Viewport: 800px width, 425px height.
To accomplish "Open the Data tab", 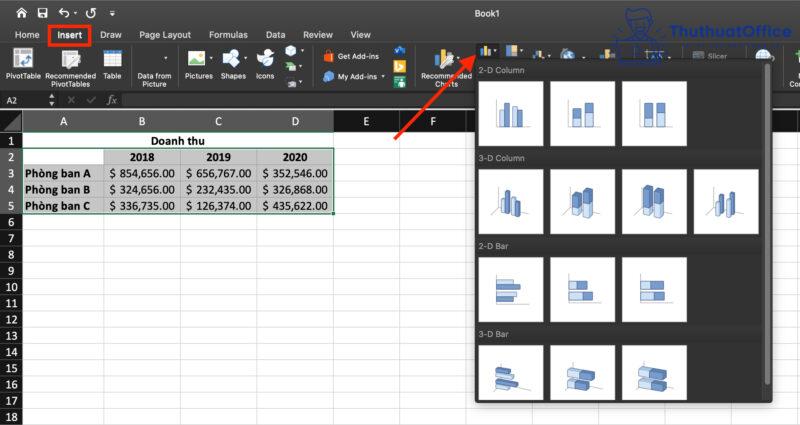I will 276,35.
